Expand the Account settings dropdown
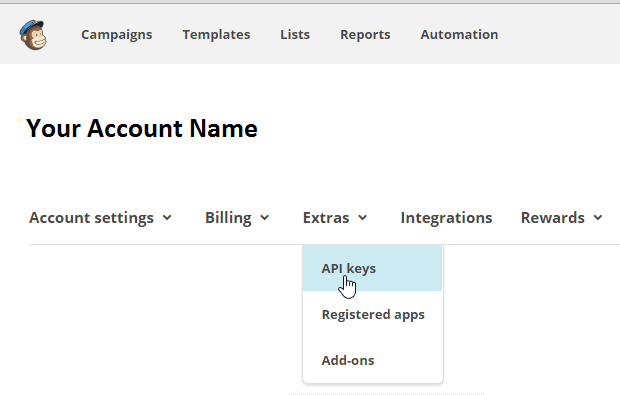This screenshot has height=395, width=620. click(x=100, y=218)
